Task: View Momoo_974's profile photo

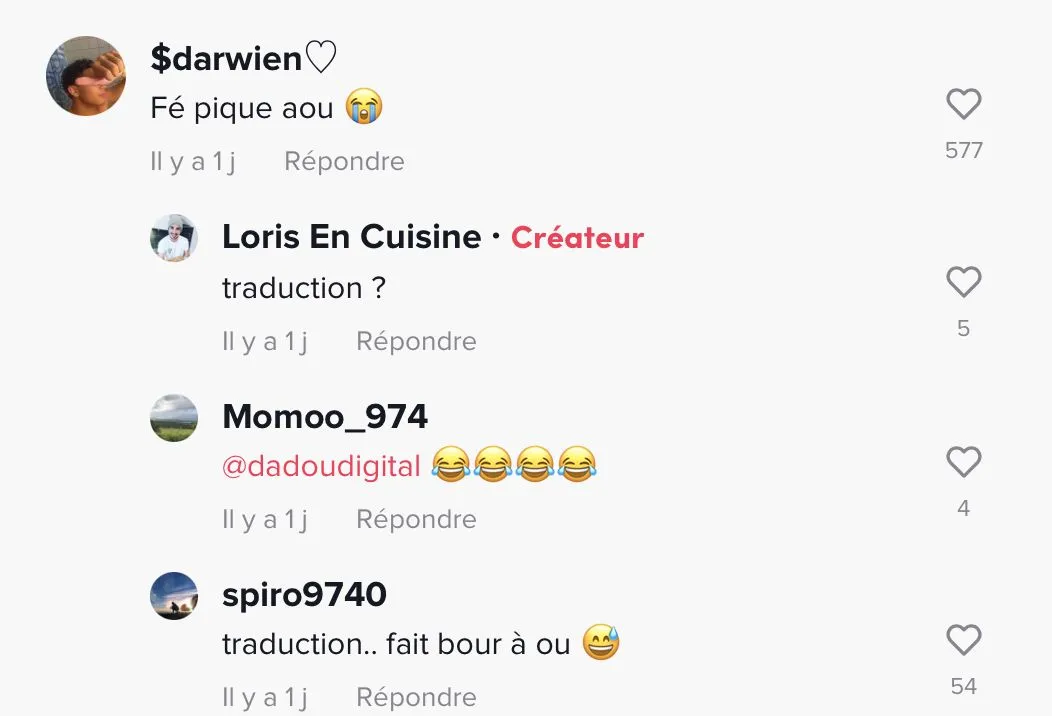Action: [174, 417]
